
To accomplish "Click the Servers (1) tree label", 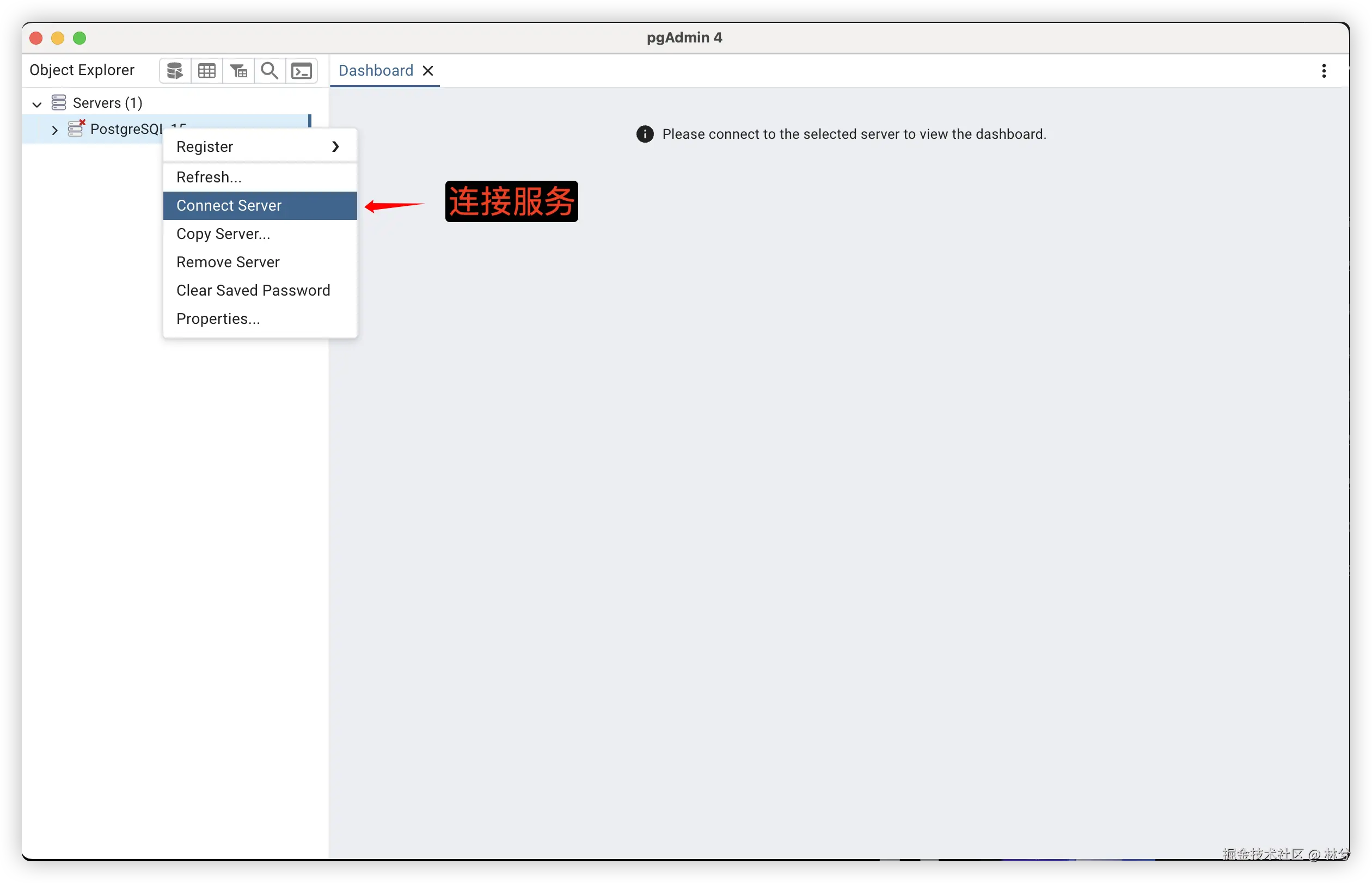I will (107, 103).
